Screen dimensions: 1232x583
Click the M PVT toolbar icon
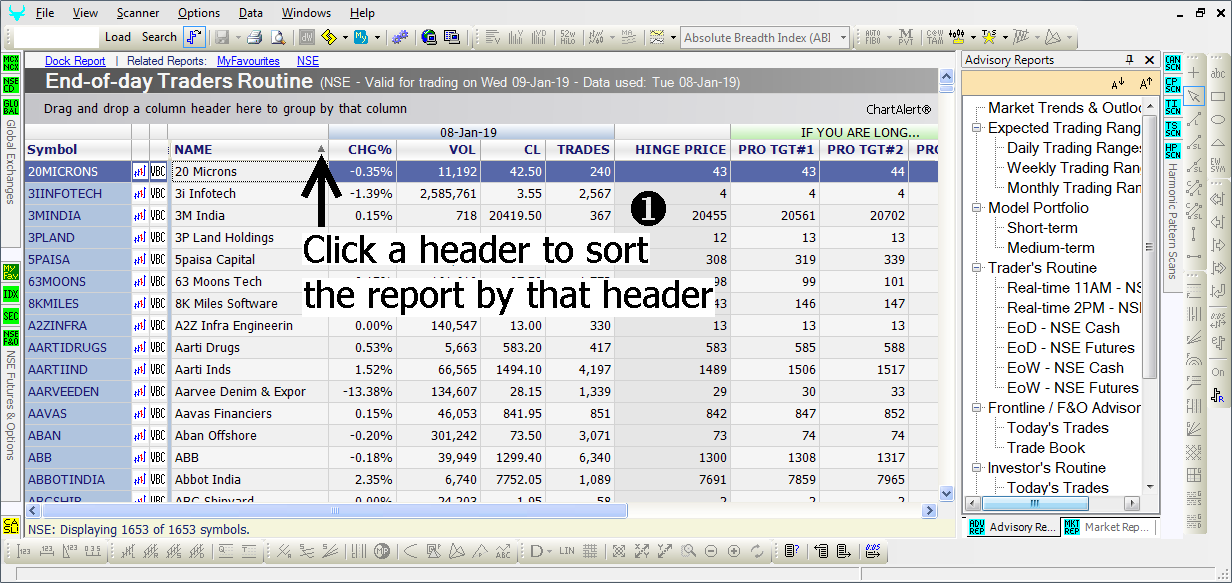click(906, 37)
